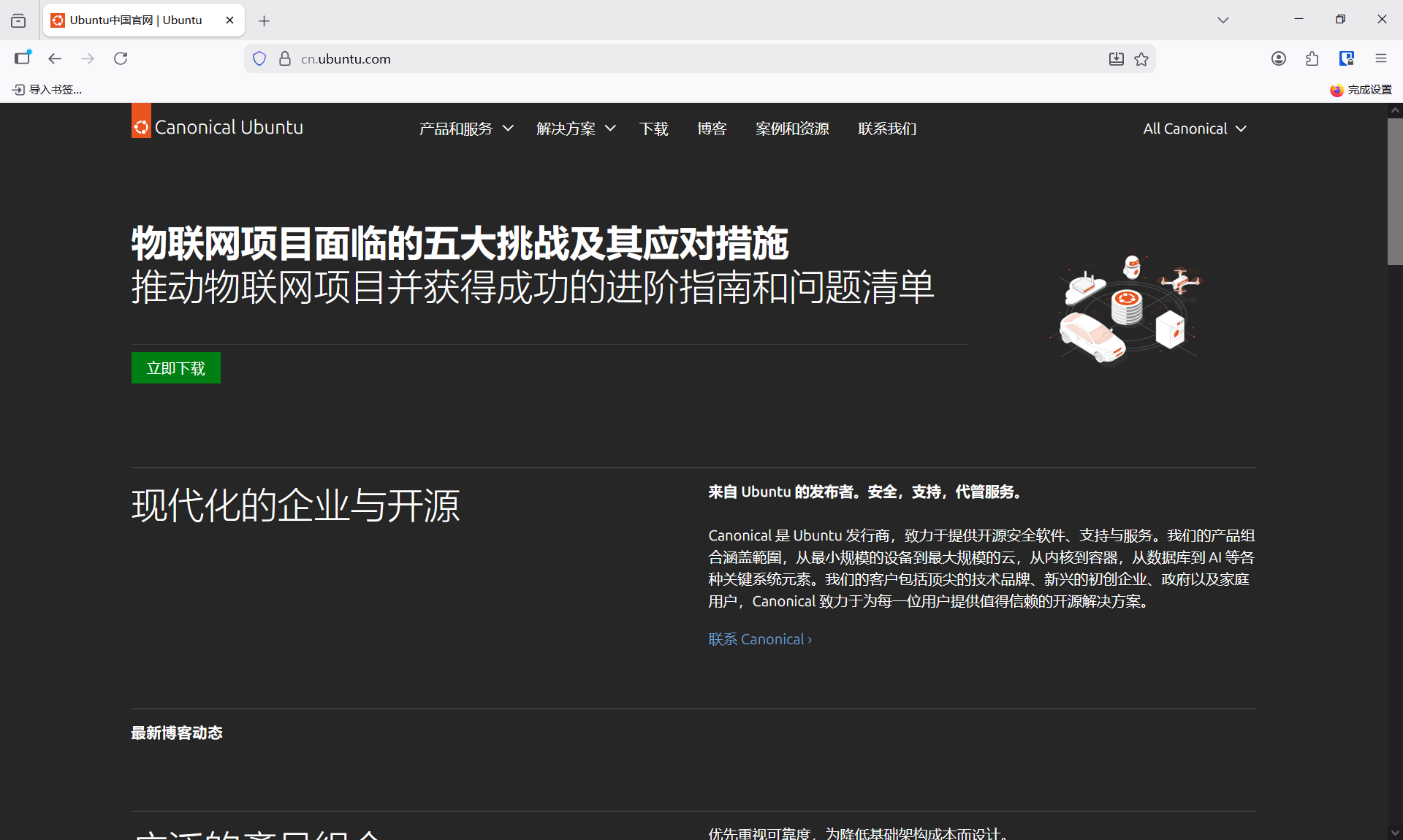Click the blue extension icon in the toolbar
The width and height of the screenshot is (1403, 840).
(x=1347, y=58)
